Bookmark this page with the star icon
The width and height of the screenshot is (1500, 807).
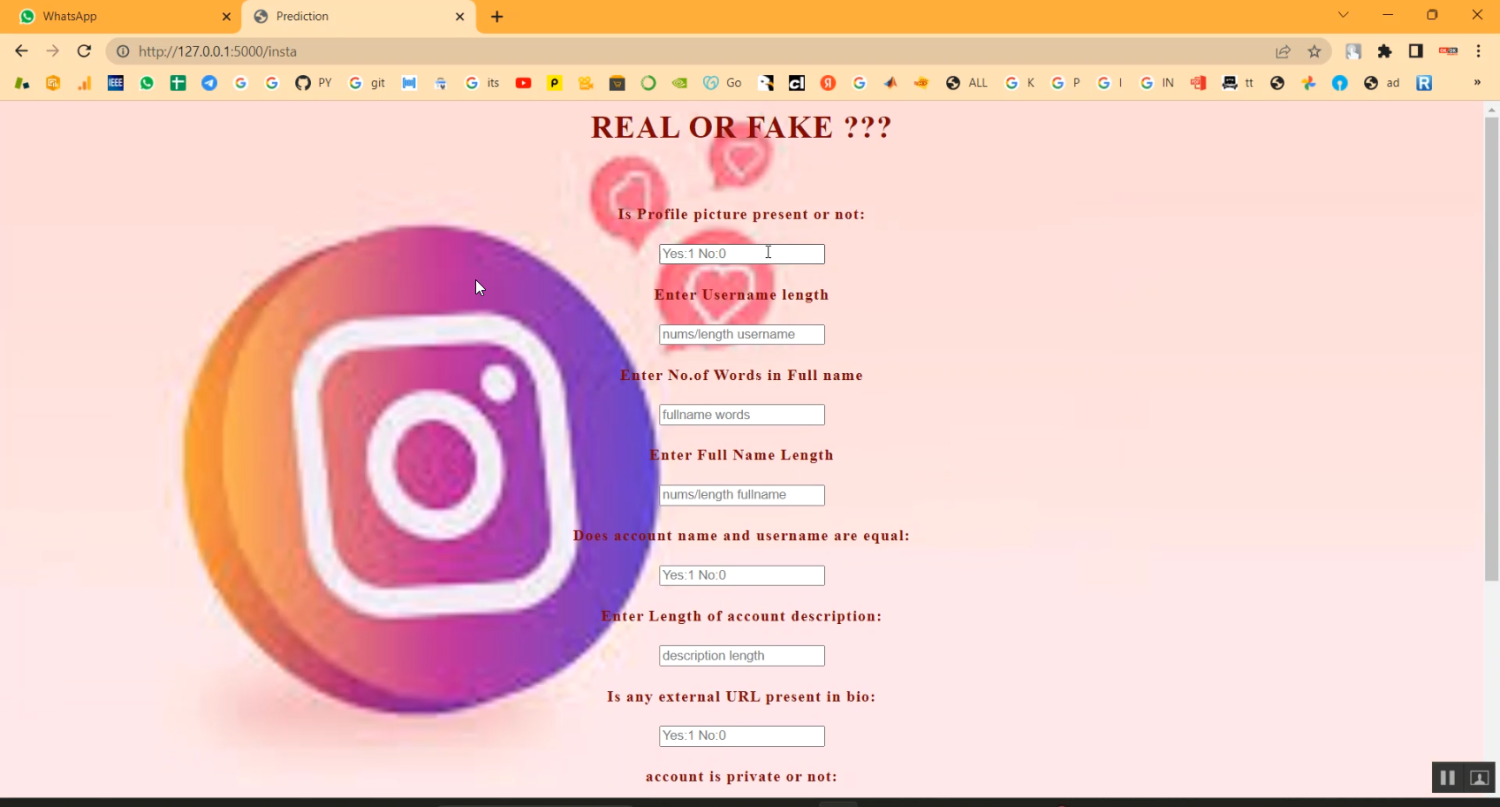tap(1314, 51)
